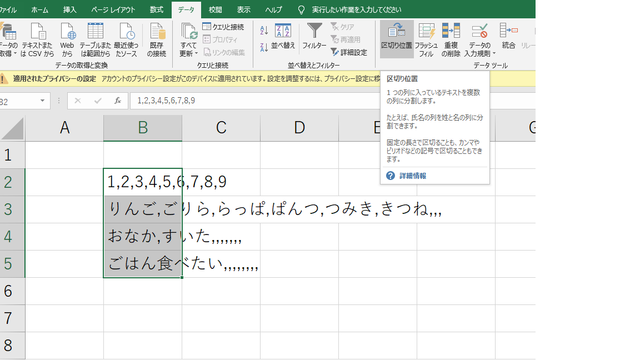Click Reapply filter (再適用)

click(x=345, y=40)
